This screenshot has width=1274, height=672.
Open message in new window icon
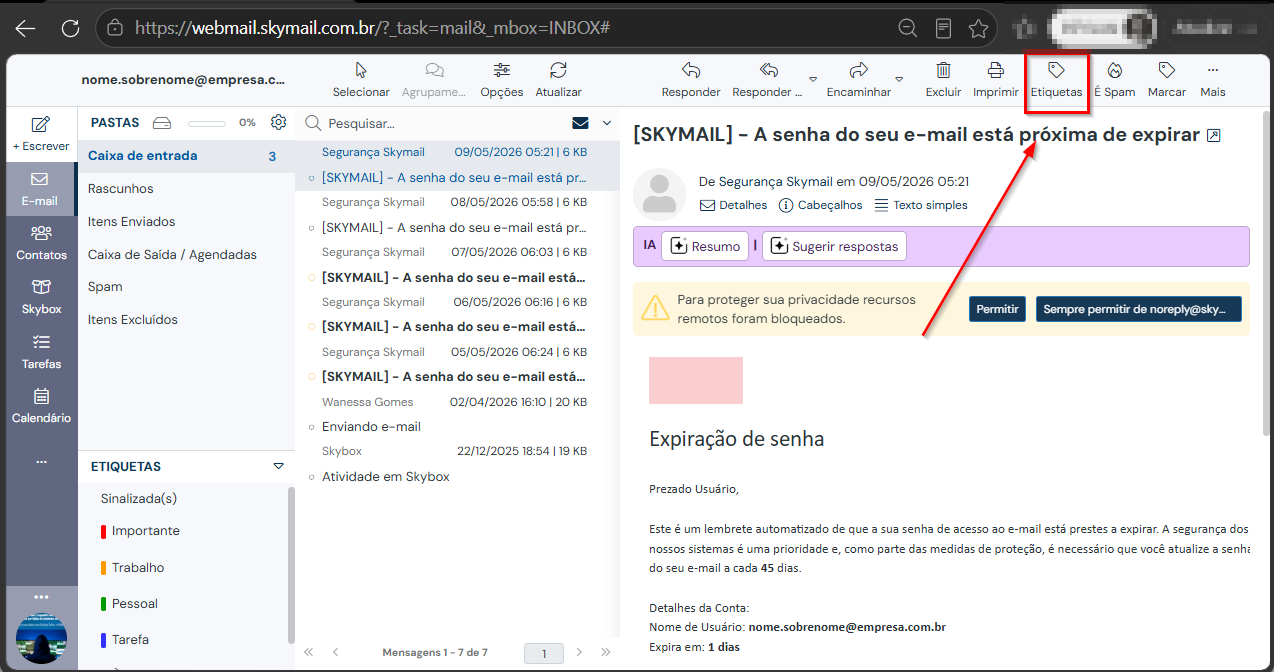click(x=1214, y=135)
